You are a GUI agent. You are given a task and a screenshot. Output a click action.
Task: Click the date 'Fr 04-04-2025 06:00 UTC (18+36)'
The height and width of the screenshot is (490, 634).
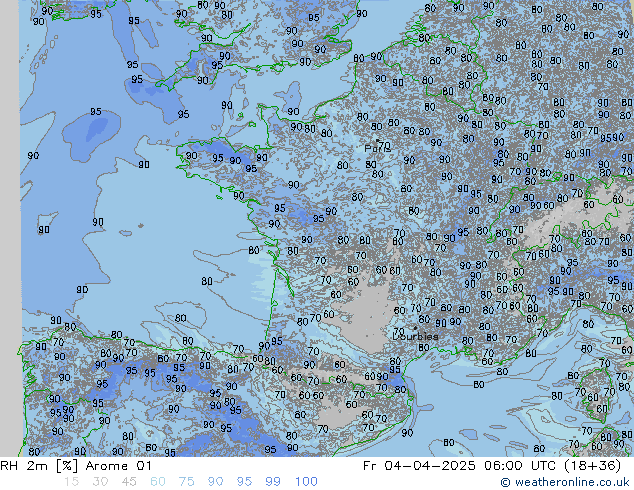coord(492,466)
